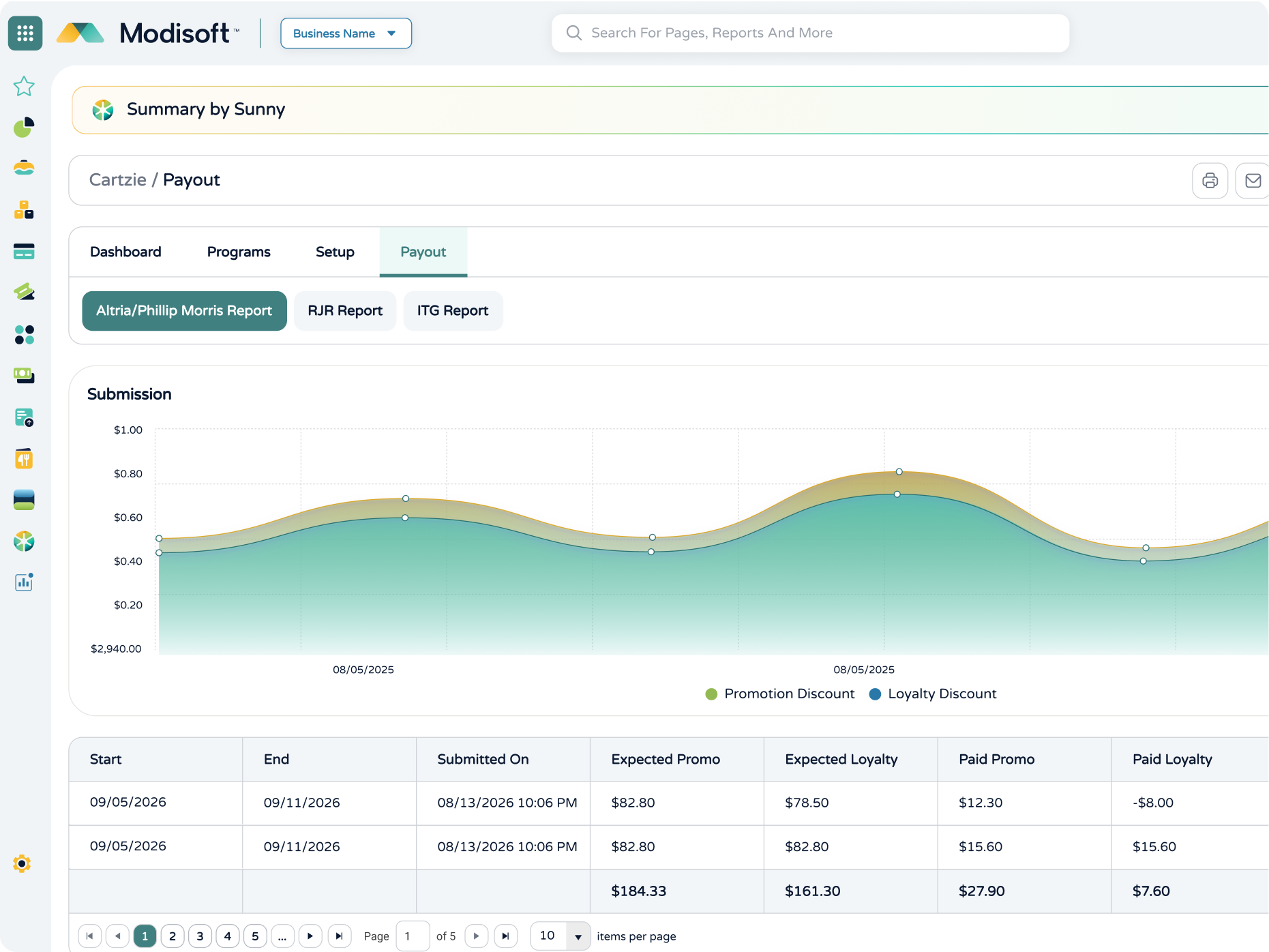Screen dimensions: 1269x952
Task: Click the search pages and reports field
Action: pyautogui.click(x=810, y=33)
